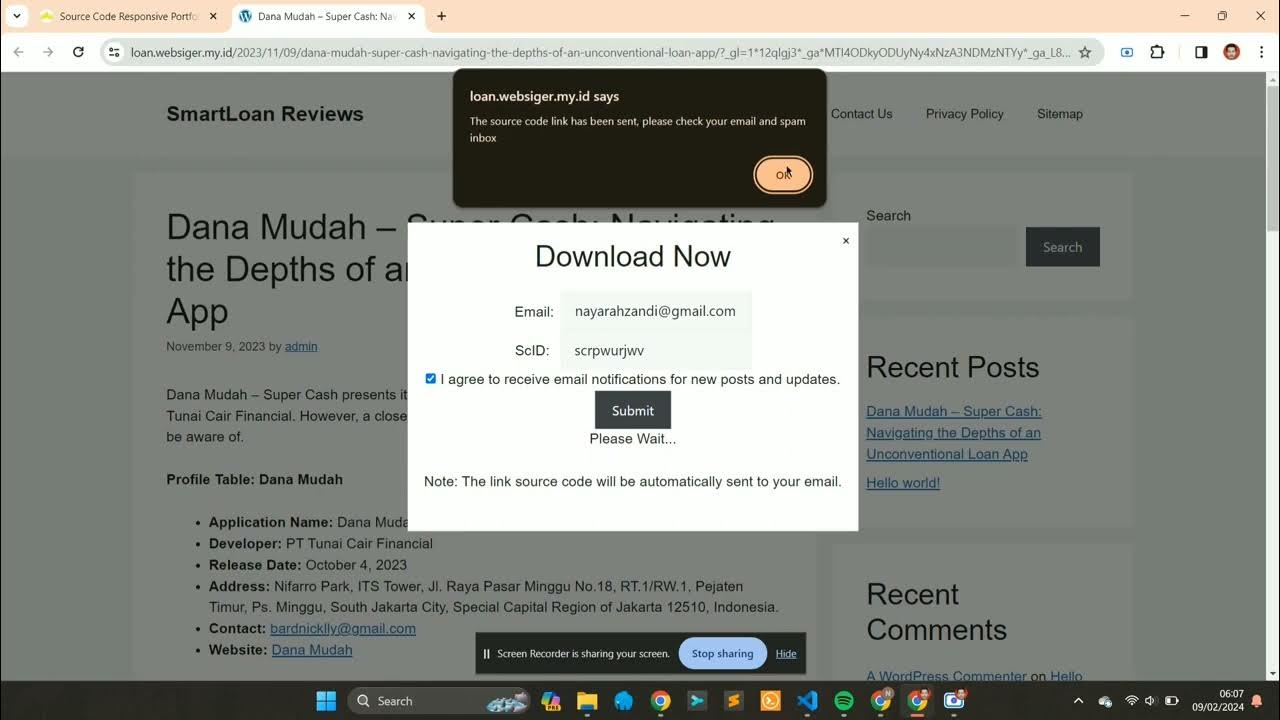Open the Wi-Fi network tray icon
The image size is (1280, 720).
tap(1131, 701)
